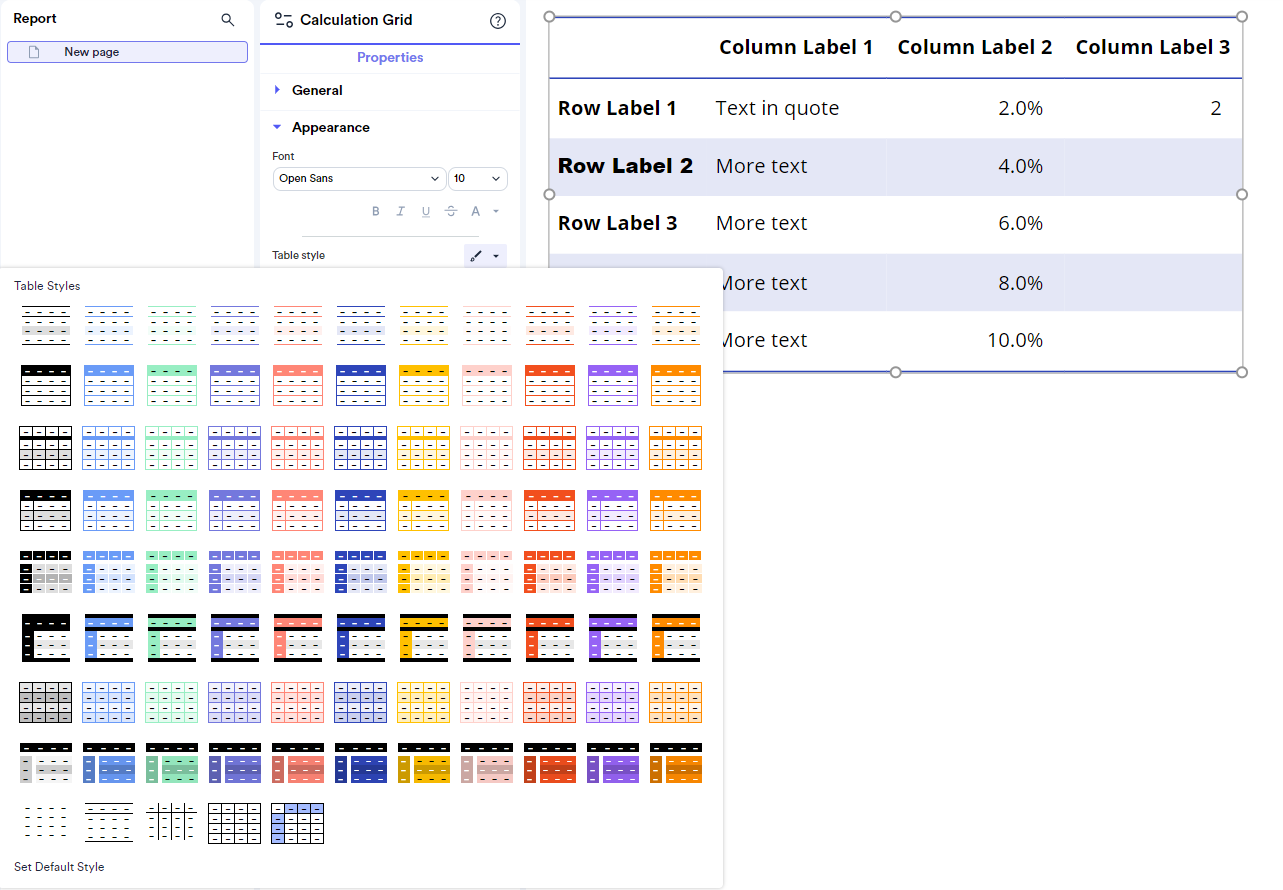Open the font color picker
Screen dimensions: 1283x890
click(x=476, y=211)
